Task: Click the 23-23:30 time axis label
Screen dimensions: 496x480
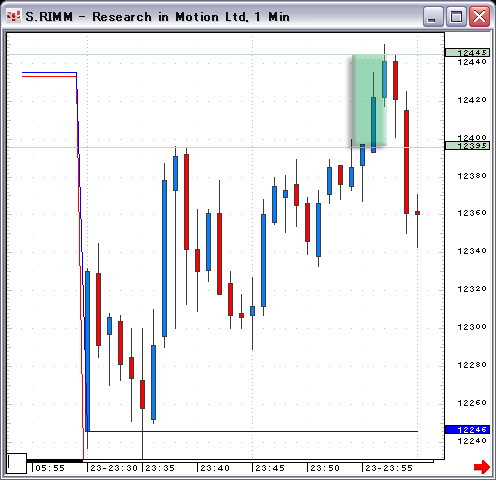Action: [114, 468]
